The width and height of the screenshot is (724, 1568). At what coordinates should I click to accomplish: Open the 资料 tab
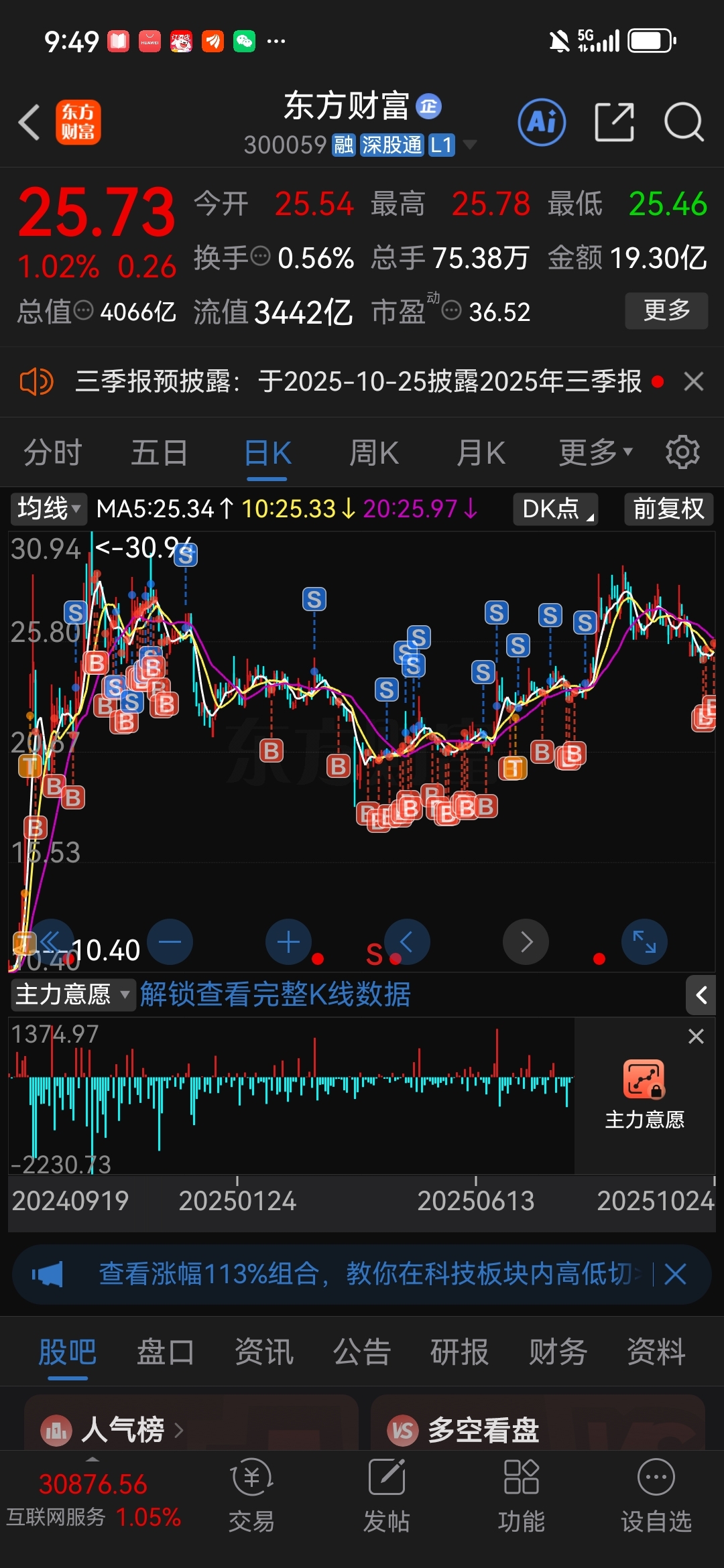pyautogui.click(x=656, y=1352)
